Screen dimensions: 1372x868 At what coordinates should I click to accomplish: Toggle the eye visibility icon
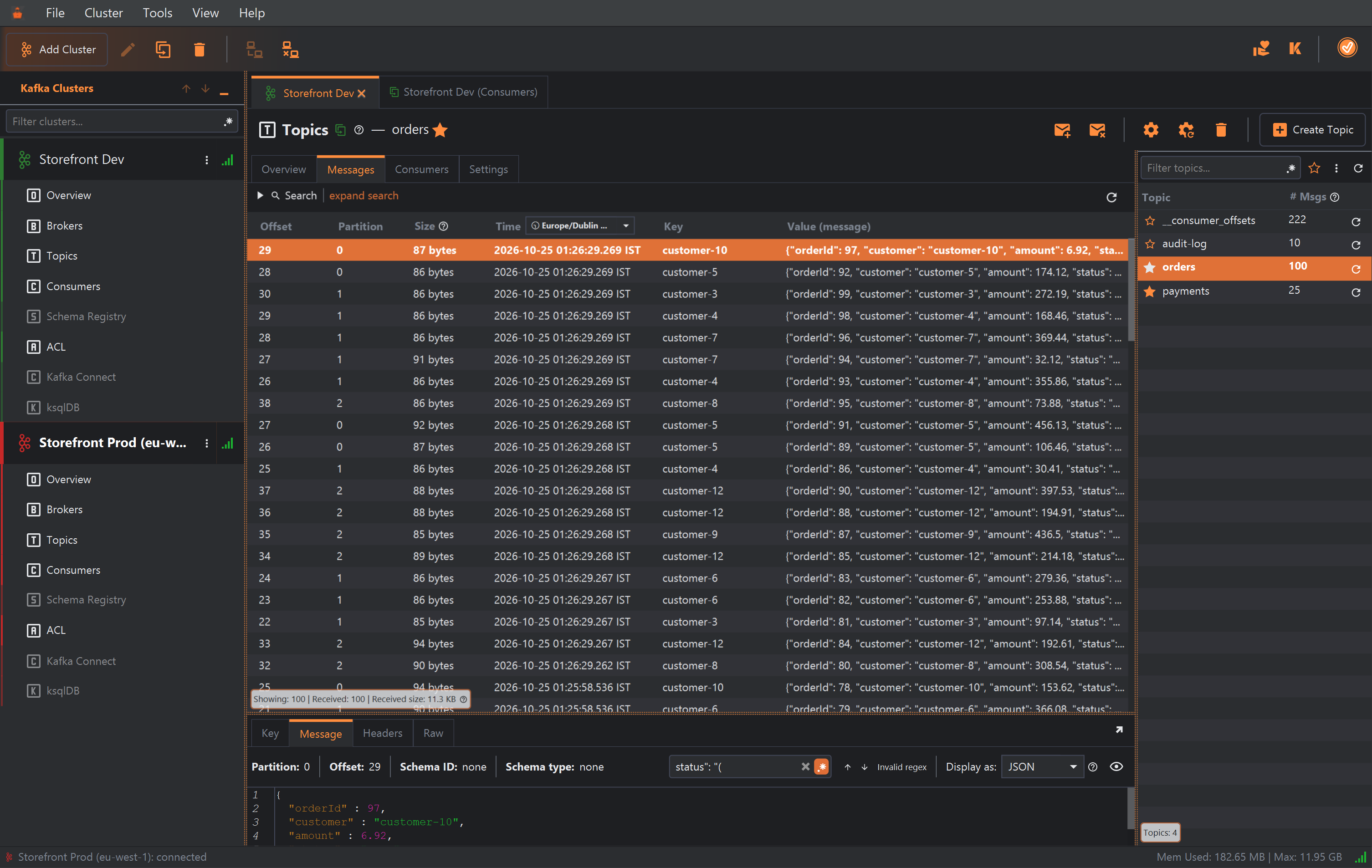click(1116, 766)
